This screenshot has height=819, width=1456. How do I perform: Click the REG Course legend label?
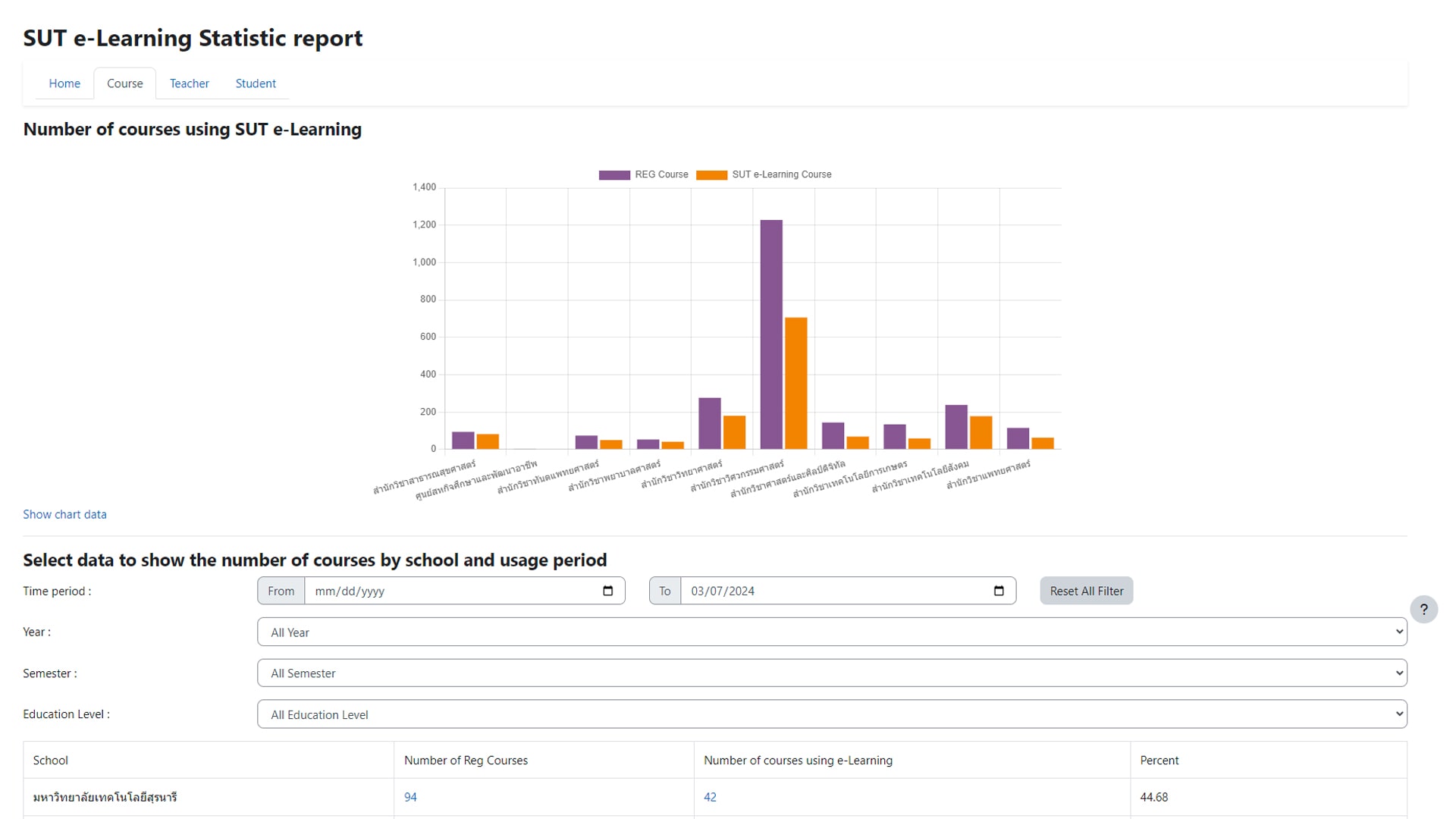point(661,174)
